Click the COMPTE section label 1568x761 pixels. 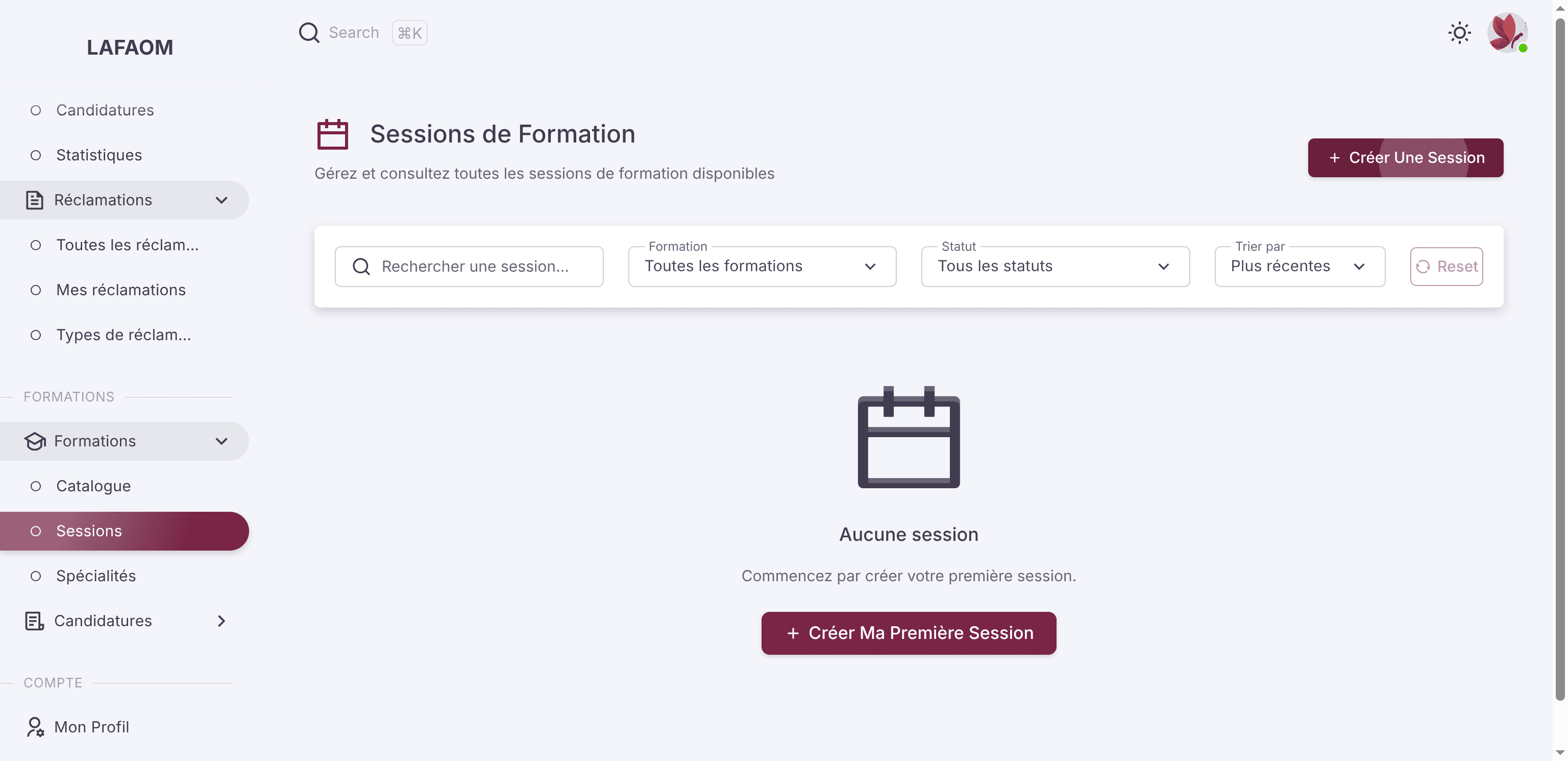[53, 682]
